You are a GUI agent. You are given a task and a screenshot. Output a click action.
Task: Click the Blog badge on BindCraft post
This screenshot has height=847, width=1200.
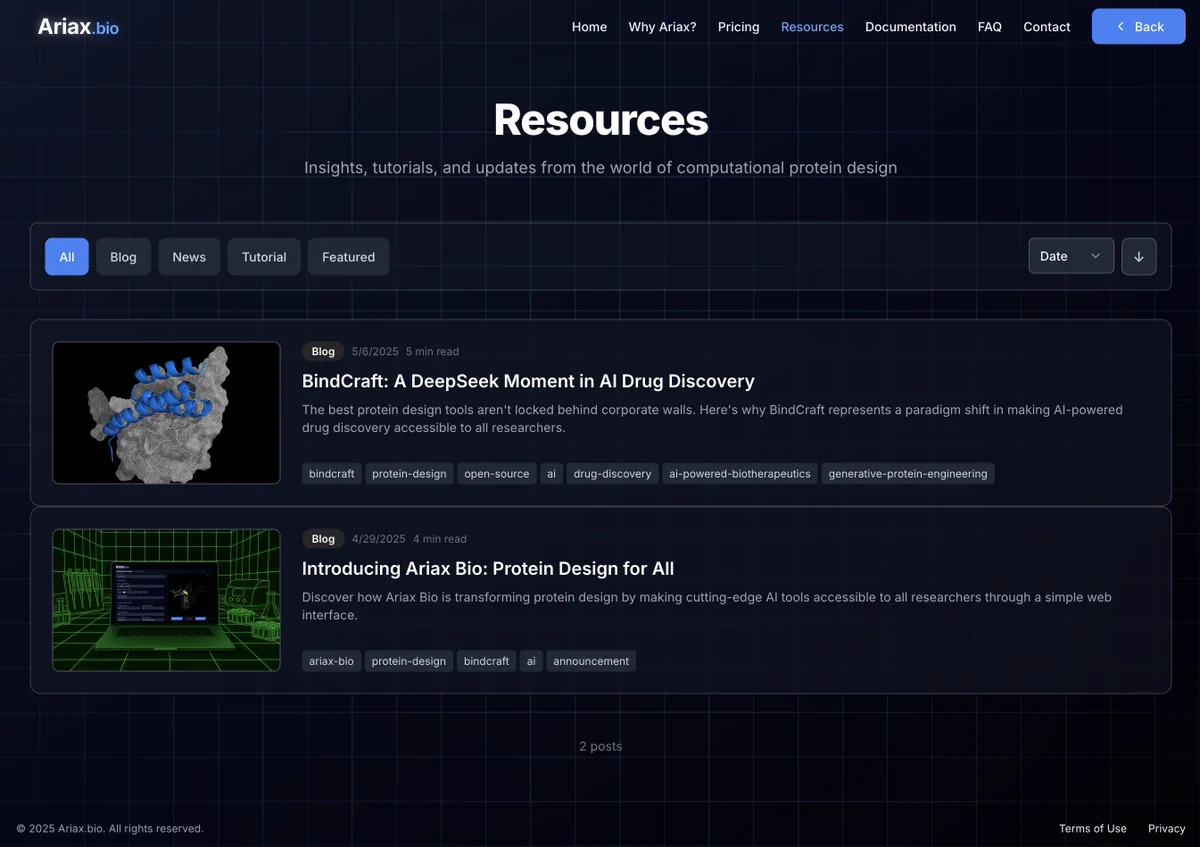(x=323, y=351)
